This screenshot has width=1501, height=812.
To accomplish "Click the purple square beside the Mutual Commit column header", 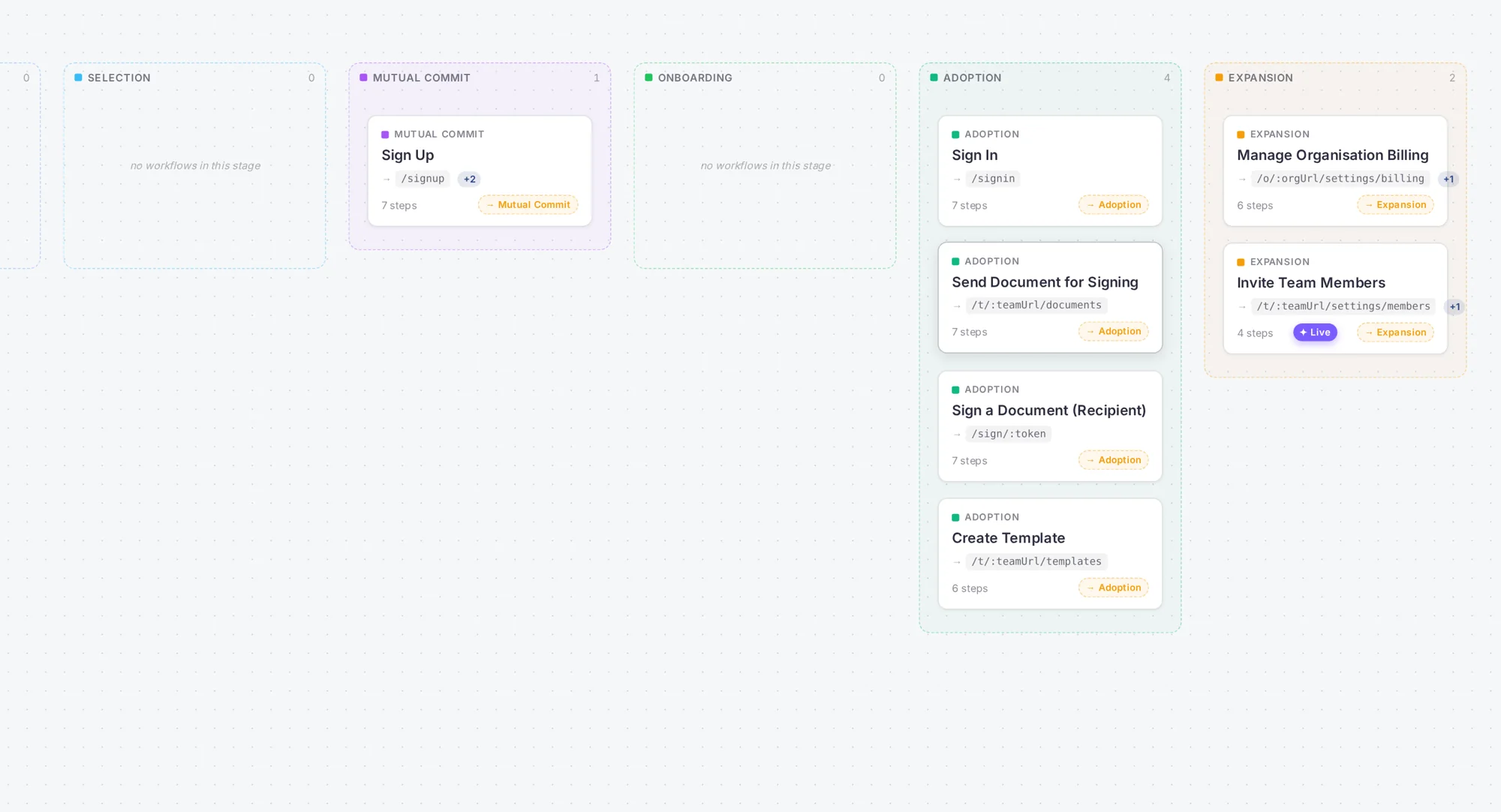I will point(363,77).
